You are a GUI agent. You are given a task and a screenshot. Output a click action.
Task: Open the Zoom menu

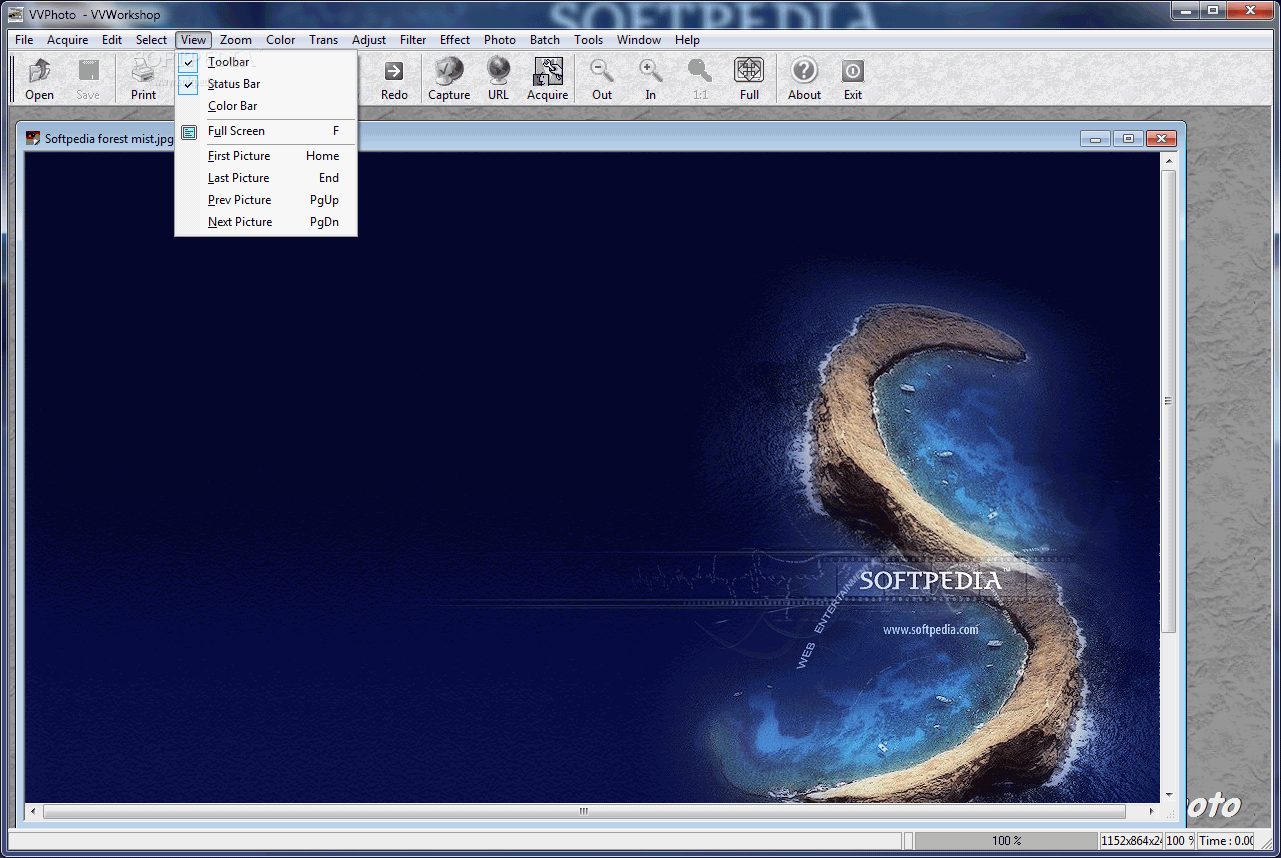click(236, 40)
